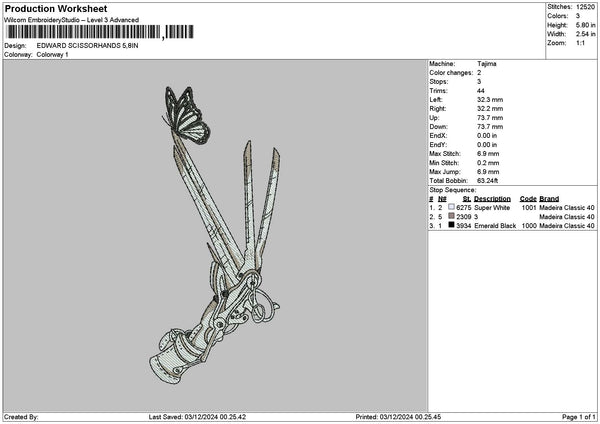The image size is (600, 424).
Task: Click the Max Jump value 6.9 mm
Action: tap(488, 172)
